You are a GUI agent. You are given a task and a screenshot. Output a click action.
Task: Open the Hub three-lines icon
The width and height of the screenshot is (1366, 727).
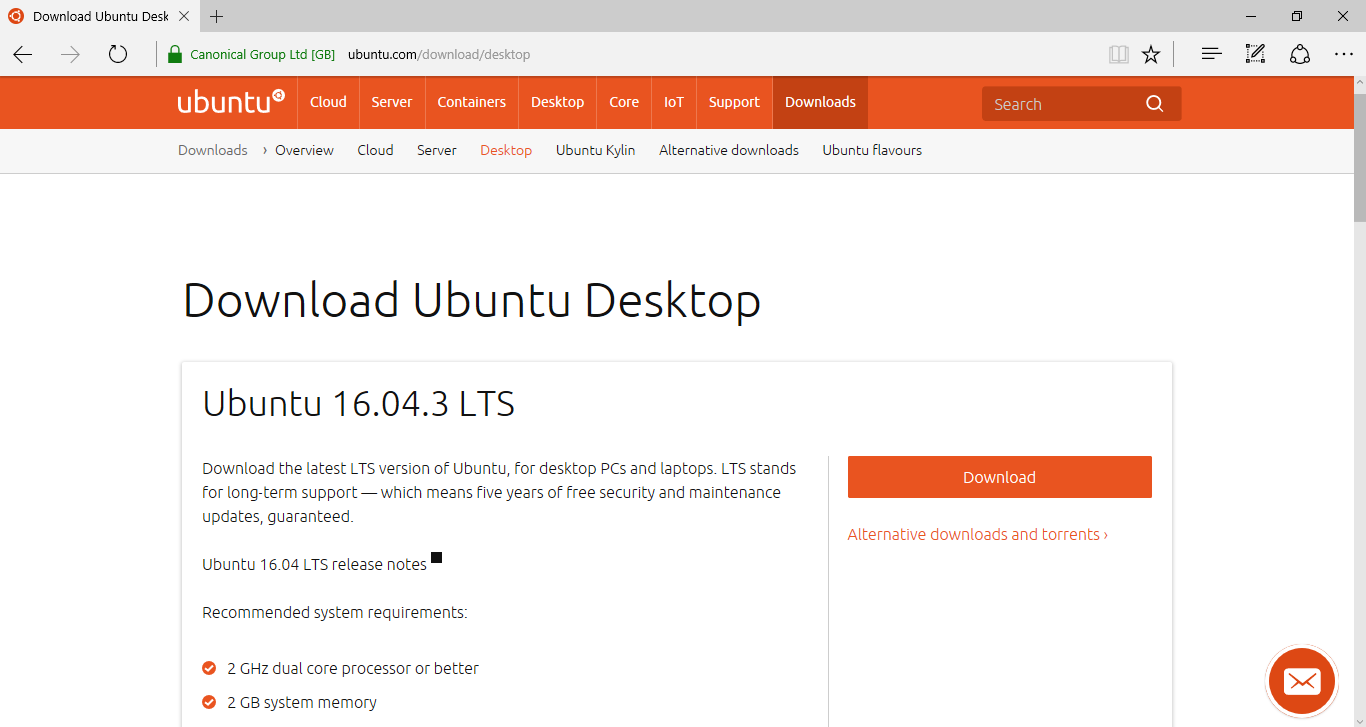click(x=1211, y=54)
